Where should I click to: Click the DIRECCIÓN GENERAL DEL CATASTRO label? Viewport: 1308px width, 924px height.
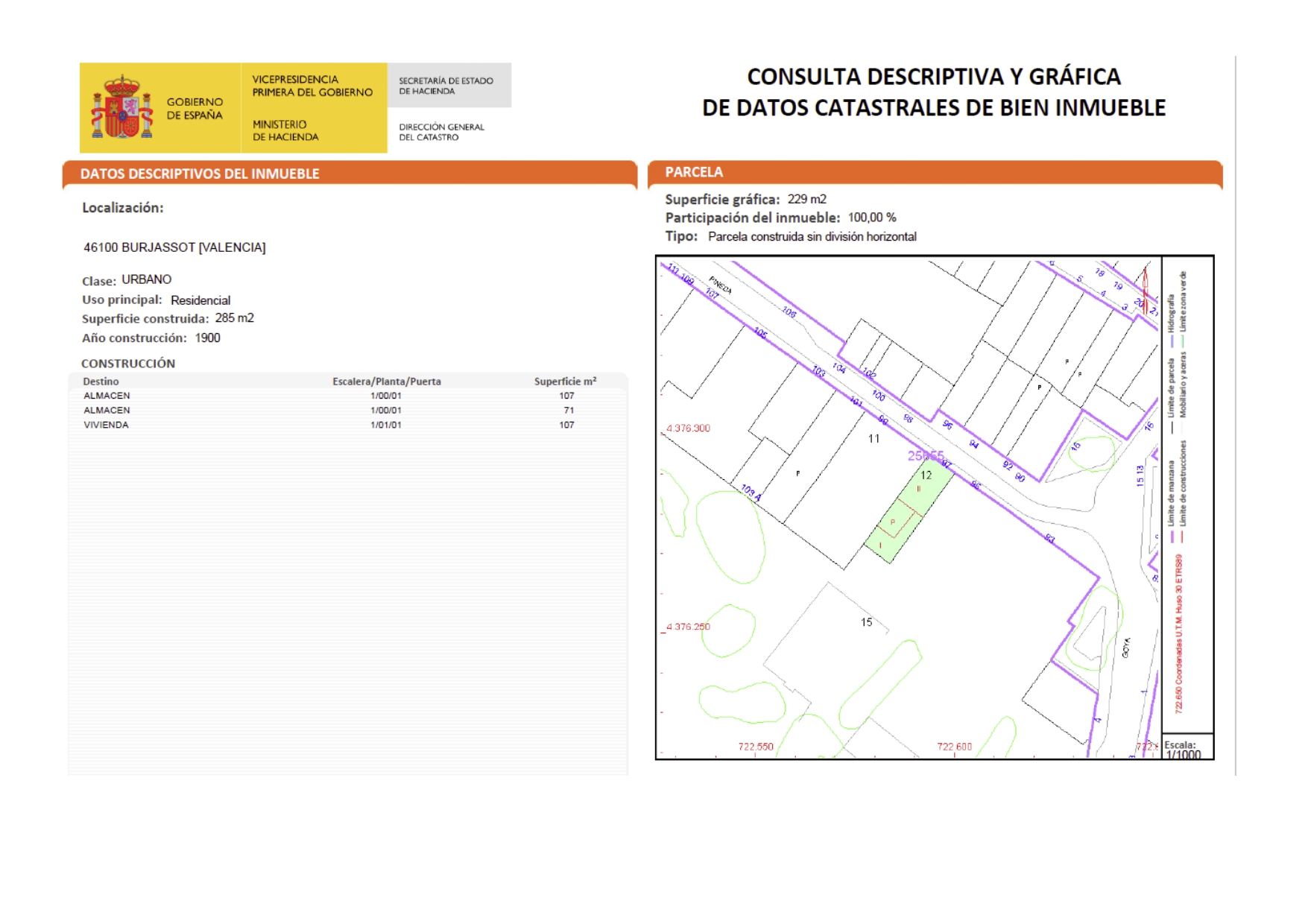point(441,132)
